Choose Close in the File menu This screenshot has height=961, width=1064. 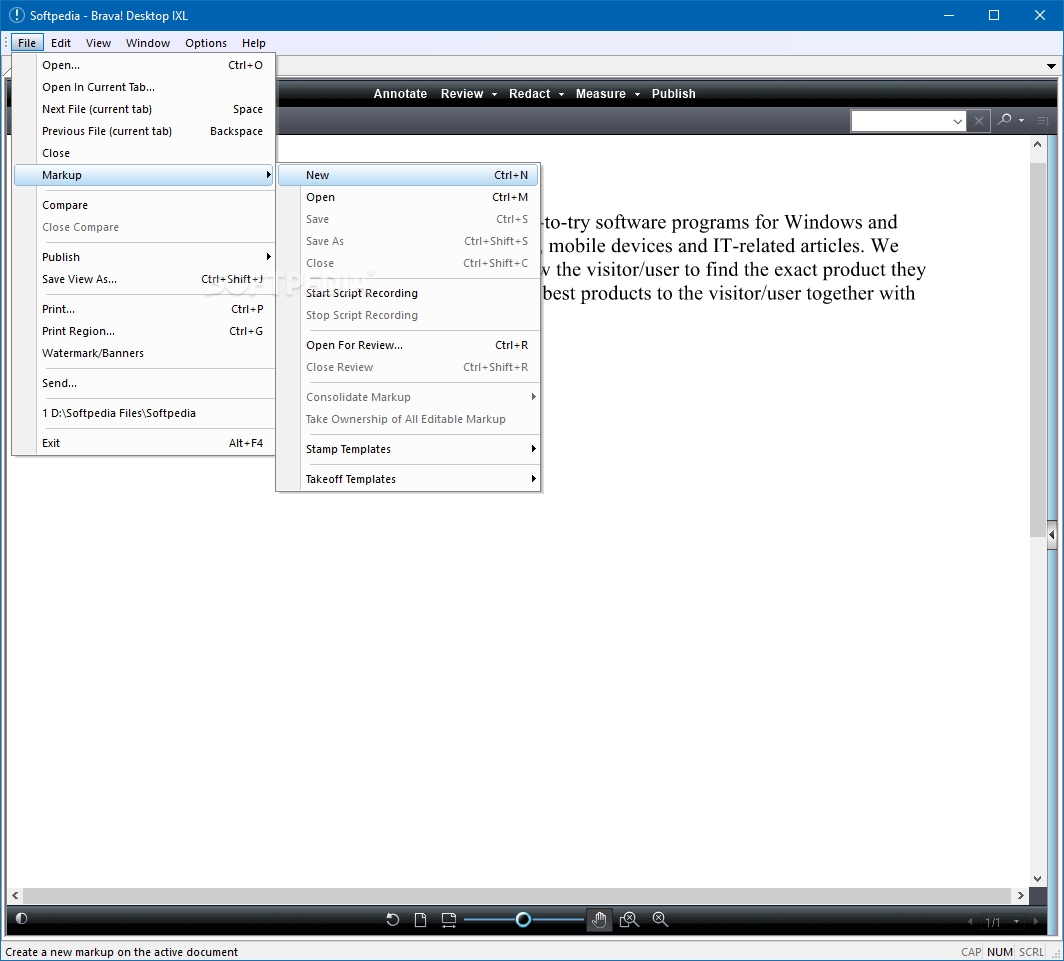click(144, 153)
